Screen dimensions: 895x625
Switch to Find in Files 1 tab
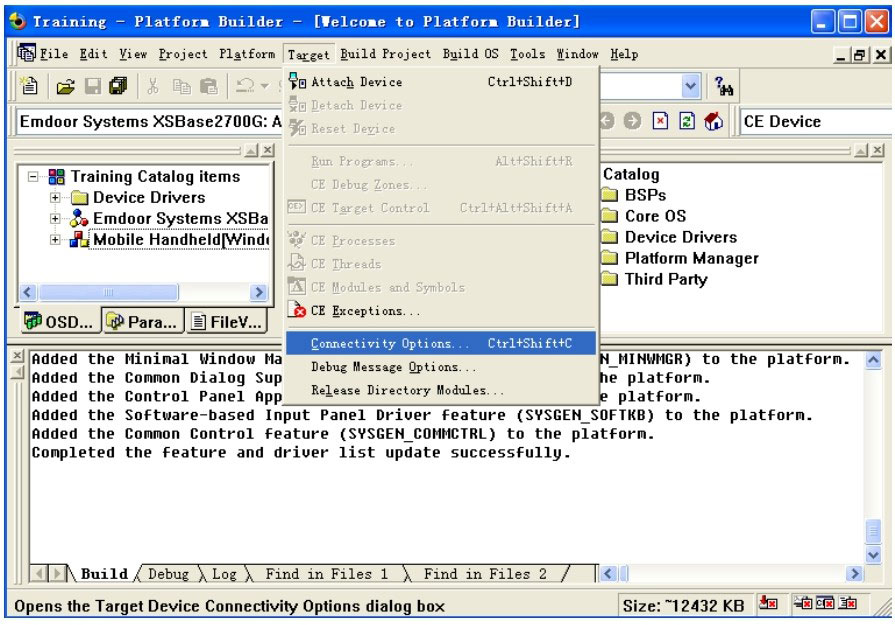tap(326, 574)
